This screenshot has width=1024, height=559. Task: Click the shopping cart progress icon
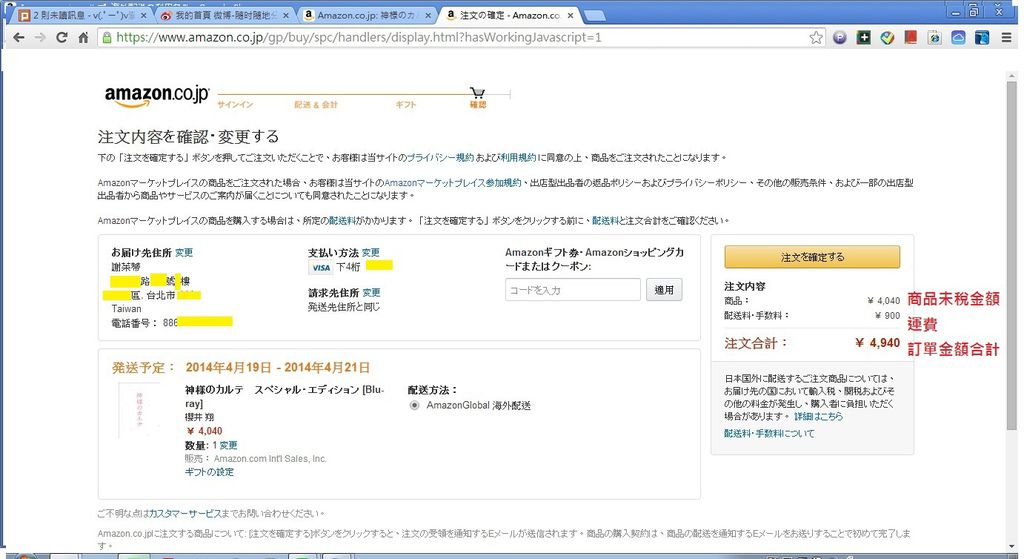(477, 93)
